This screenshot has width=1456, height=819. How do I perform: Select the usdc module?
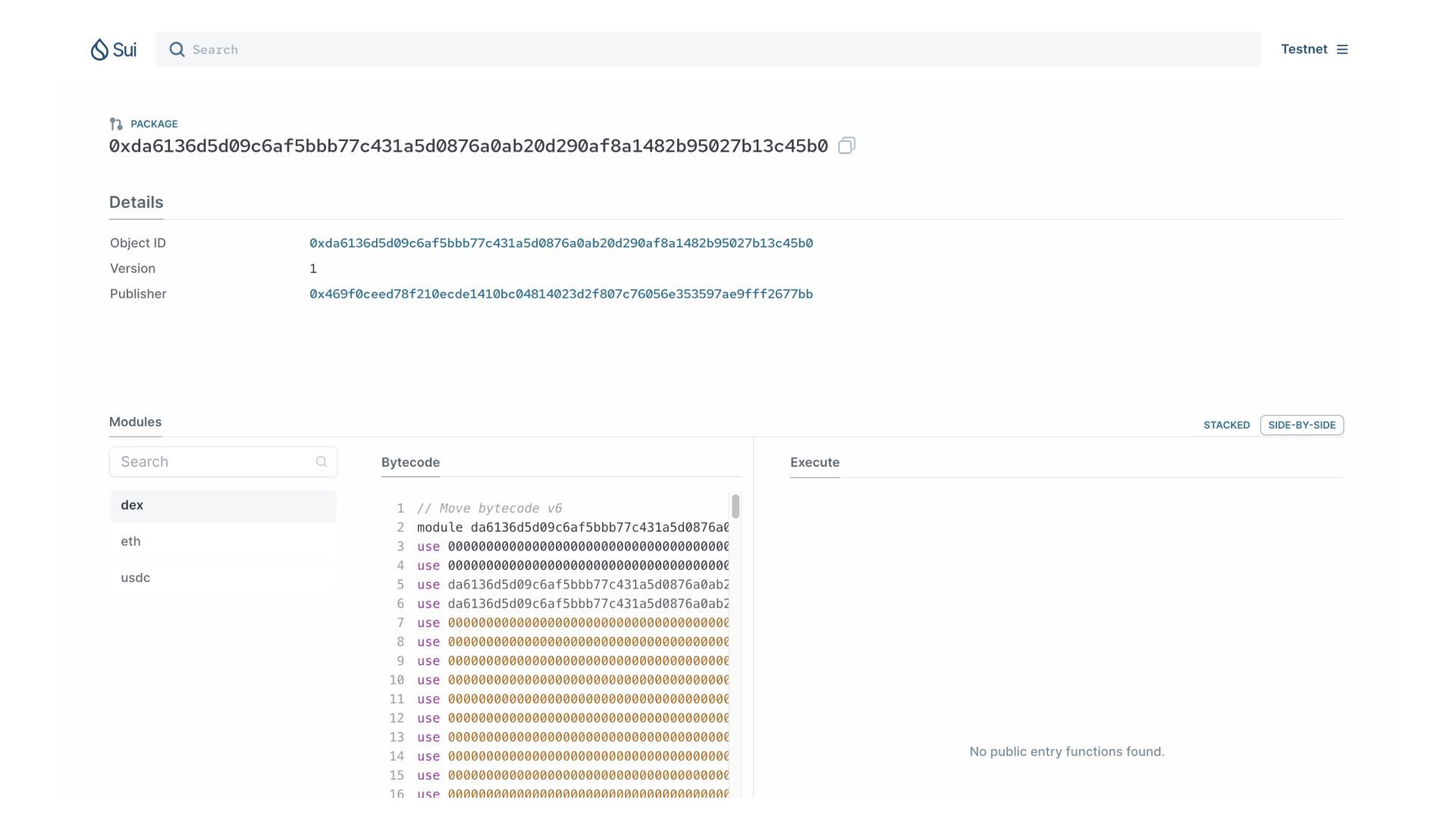point(136,577)
